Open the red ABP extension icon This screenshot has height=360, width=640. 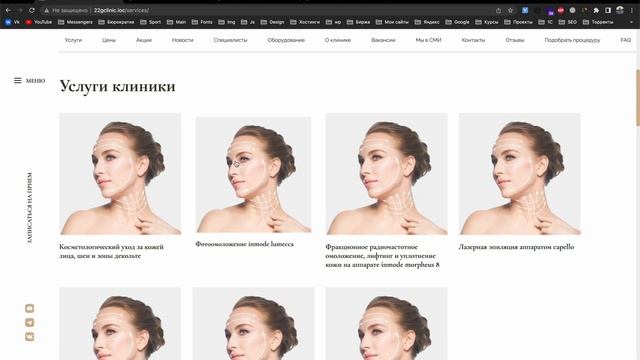click(x=561, y=10)
